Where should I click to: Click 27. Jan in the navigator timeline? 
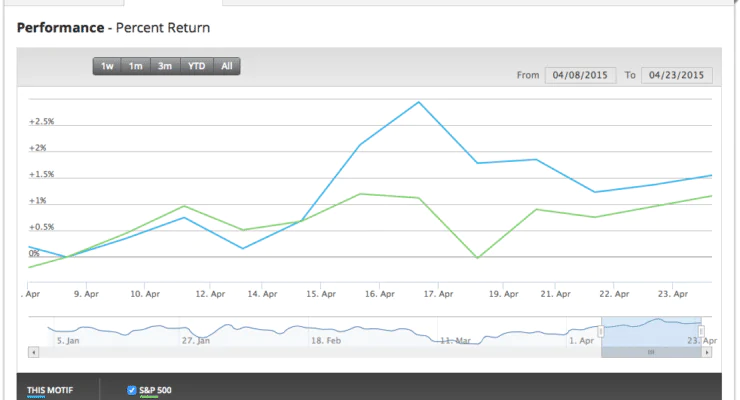pos(196,341)
